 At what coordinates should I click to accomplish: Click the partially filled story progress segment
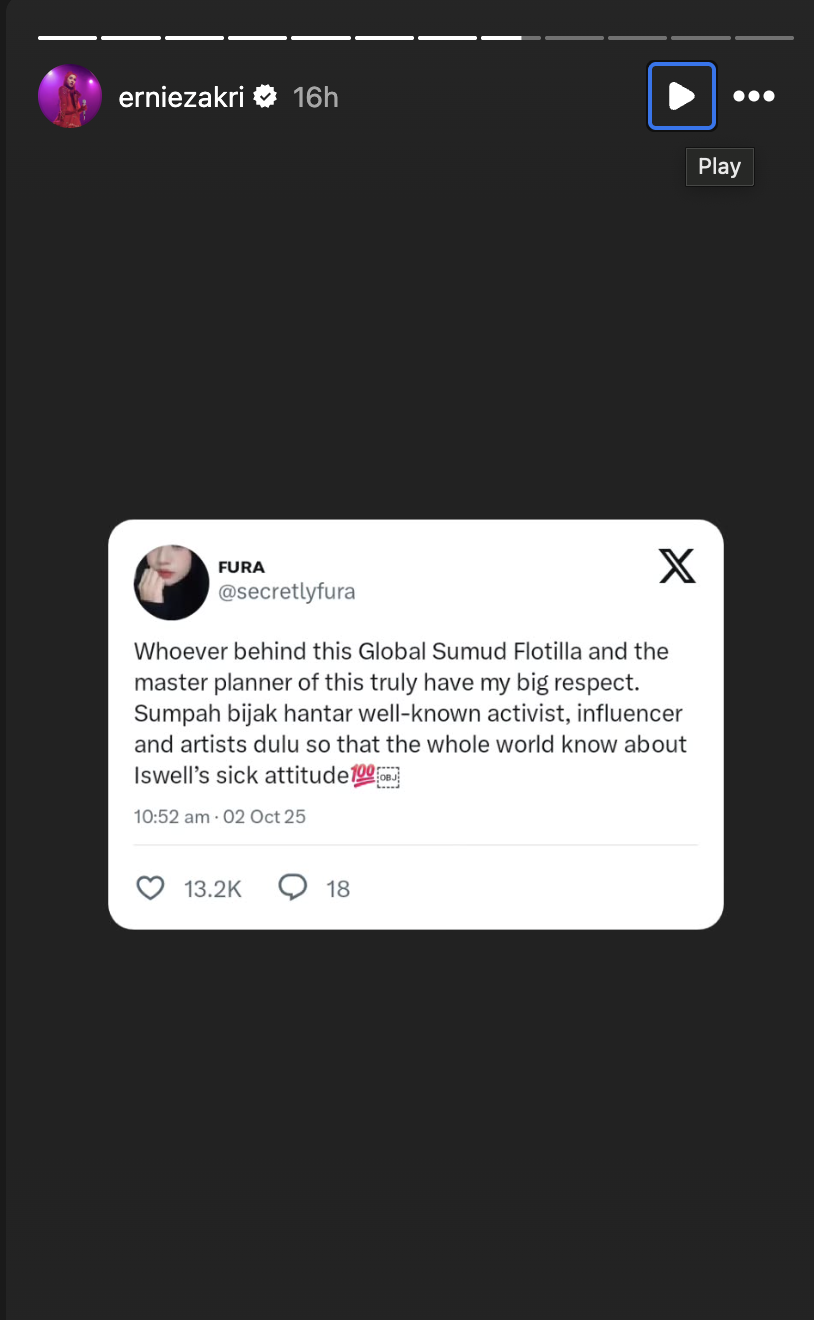510,38
